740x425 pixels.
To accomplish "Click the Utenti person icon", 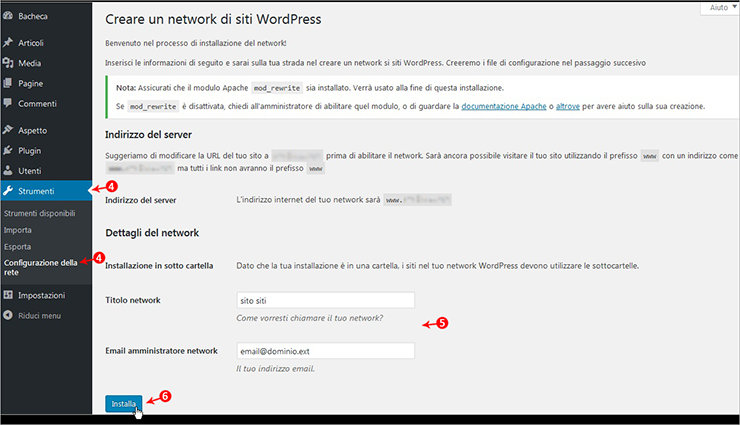I will tap(8, 170).
